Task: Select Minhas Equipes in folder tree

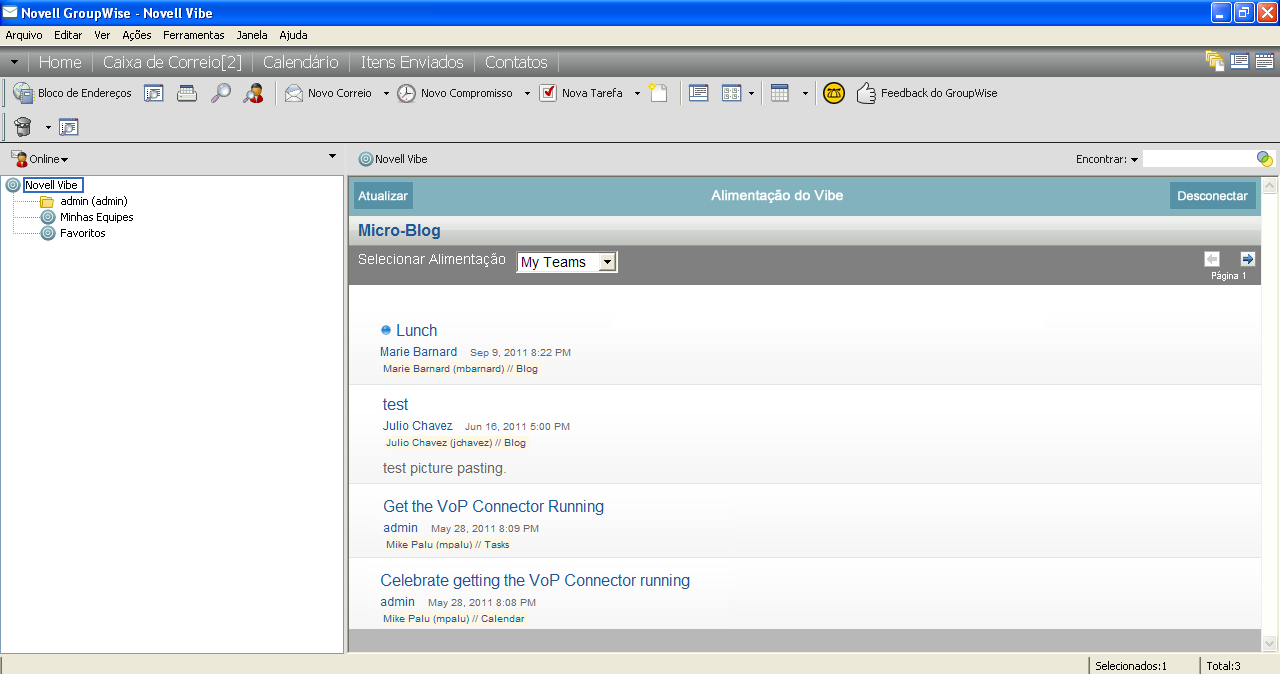Action: pos(97,217)
